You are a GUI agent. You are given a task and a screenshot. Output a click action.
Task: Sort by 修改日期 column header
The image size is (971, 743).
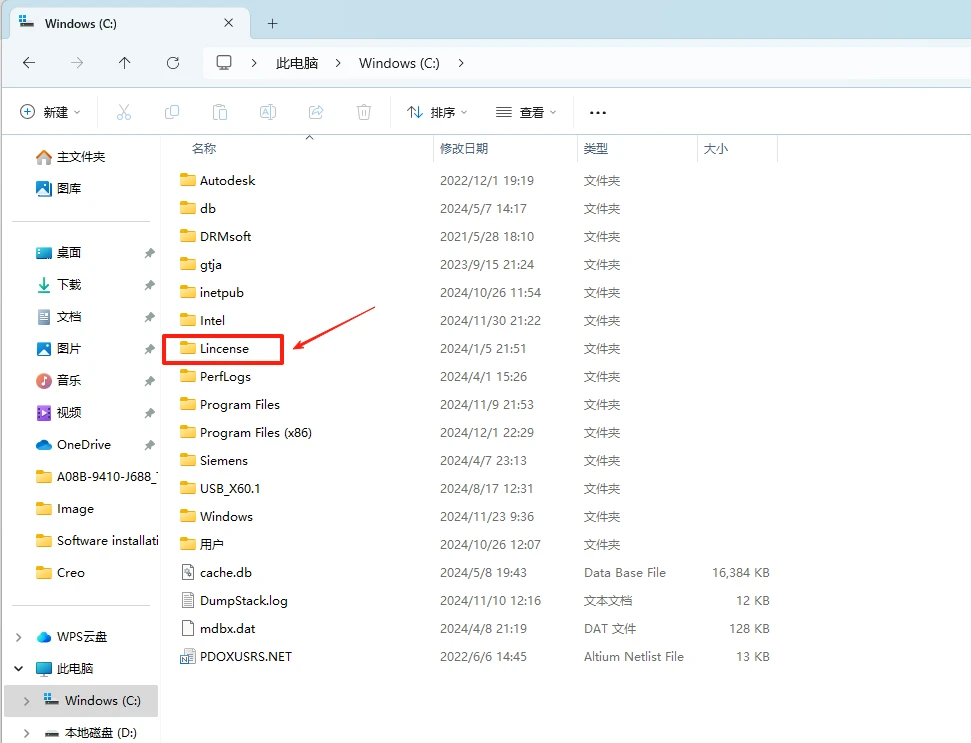point(464,149)
